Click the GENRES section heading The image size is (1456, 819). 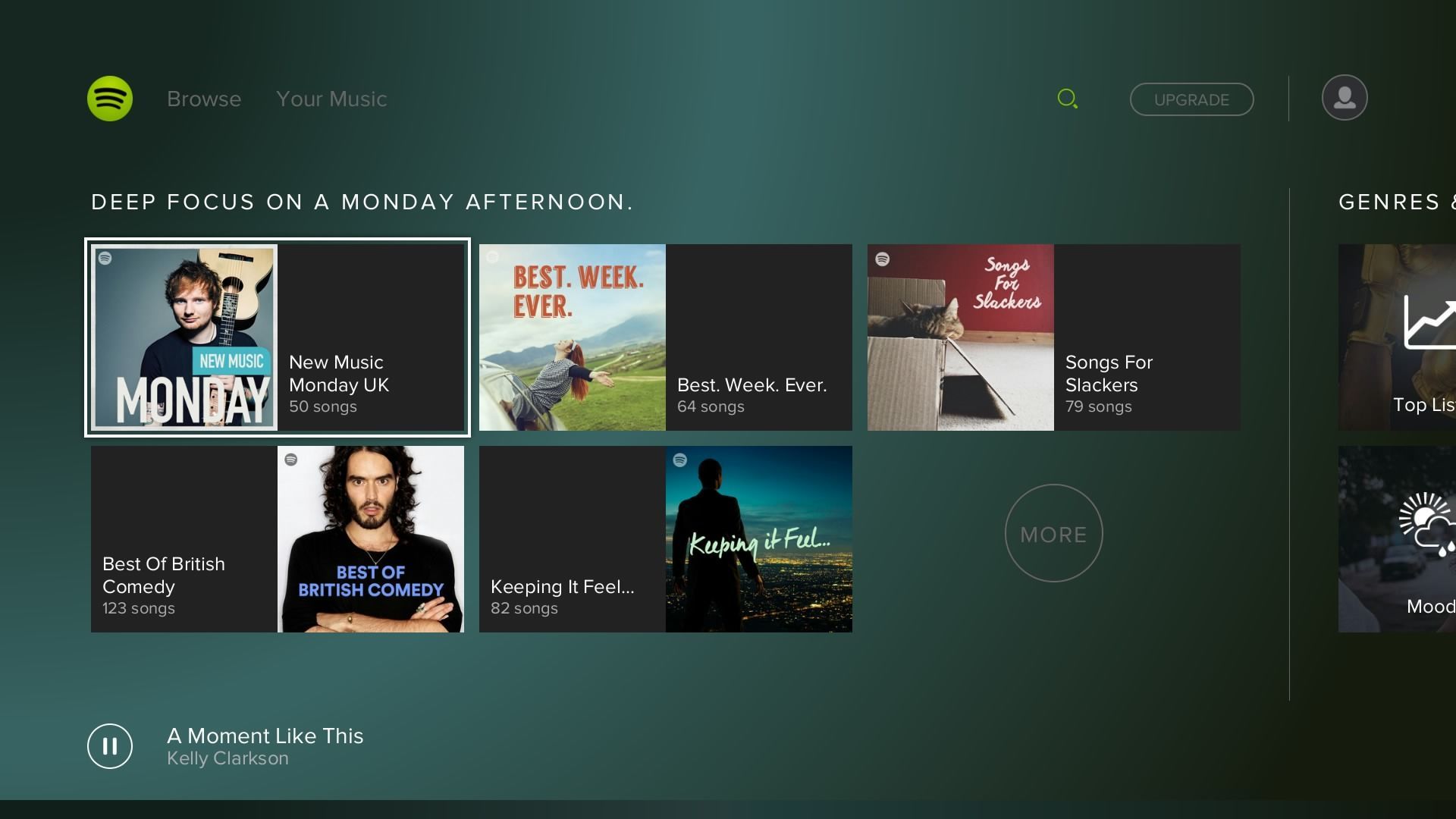tap(1397, 202)
